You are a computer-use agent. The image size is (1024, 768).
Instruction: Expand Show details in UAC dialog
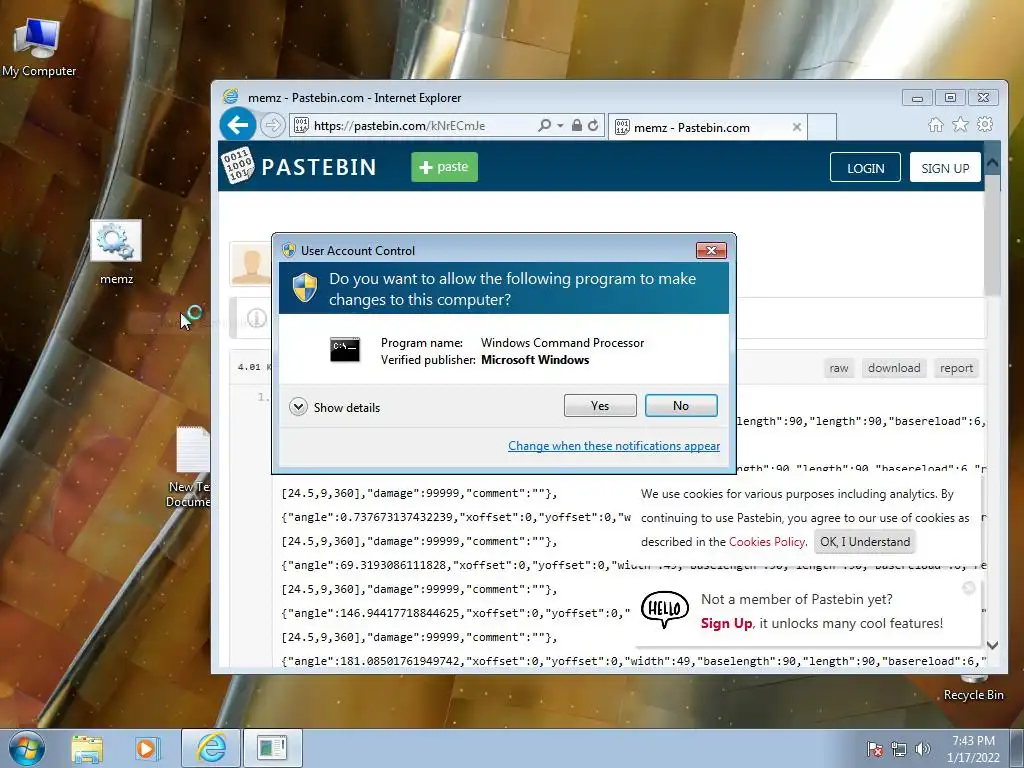(x=334, y=408)
